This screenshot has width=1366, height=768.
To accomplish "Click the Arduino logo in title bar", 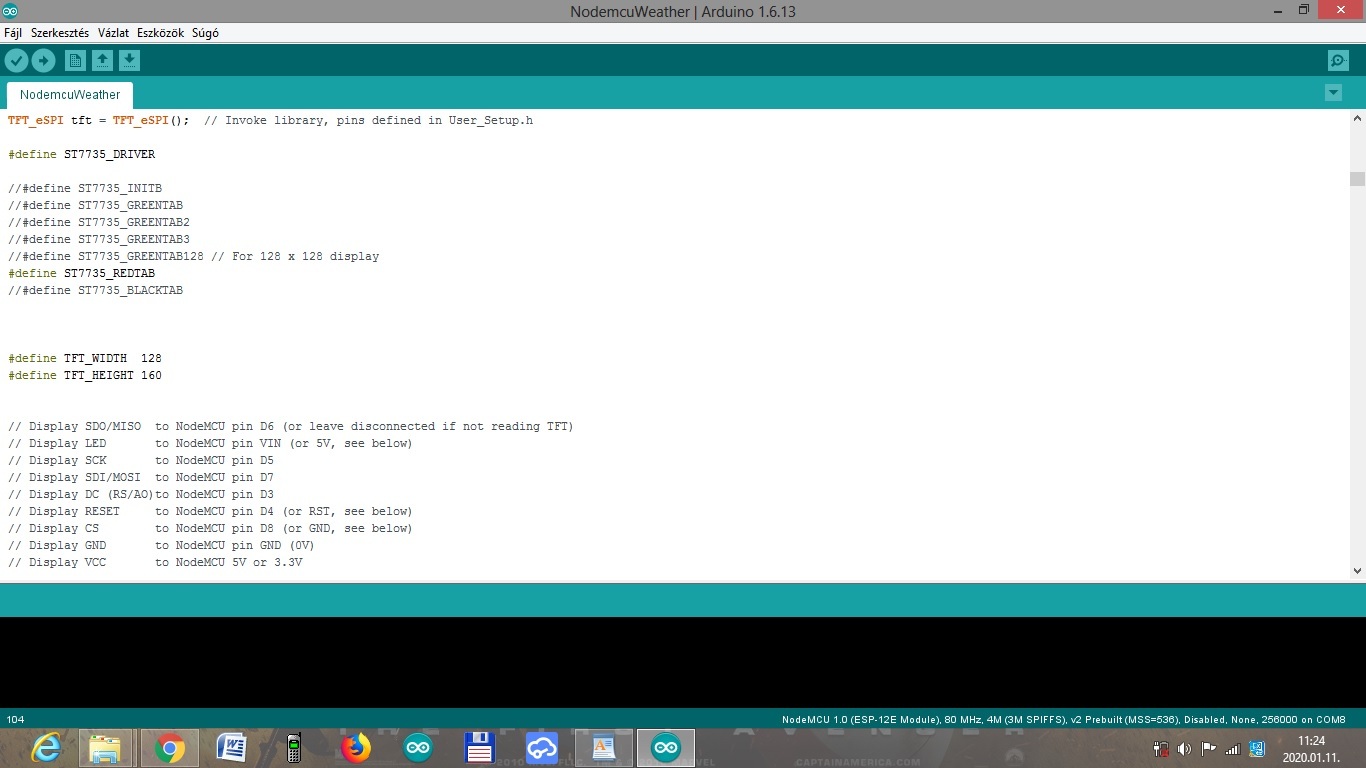I will (x=11, y=11).
